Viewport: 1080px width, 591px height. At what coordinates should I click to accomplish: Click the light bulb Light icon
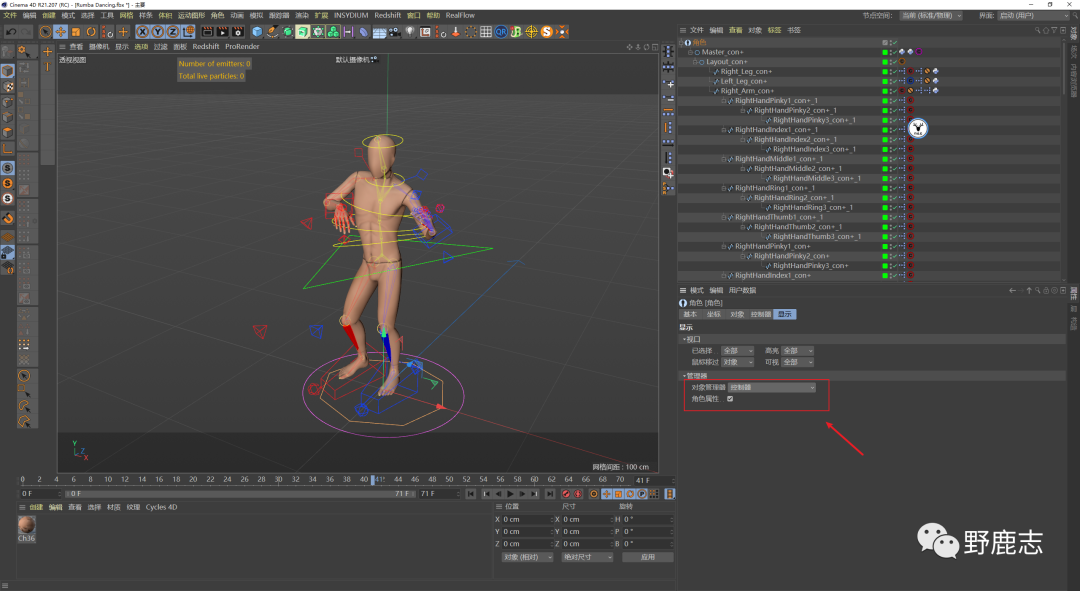point(409,32)
